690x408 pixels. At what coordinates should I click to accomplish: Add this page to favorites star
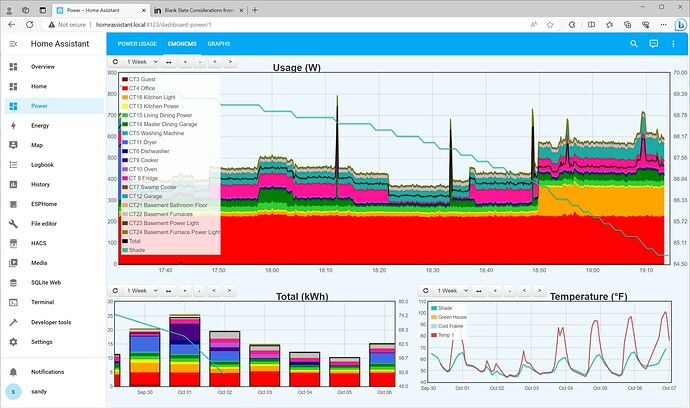(x=550, y=25)
